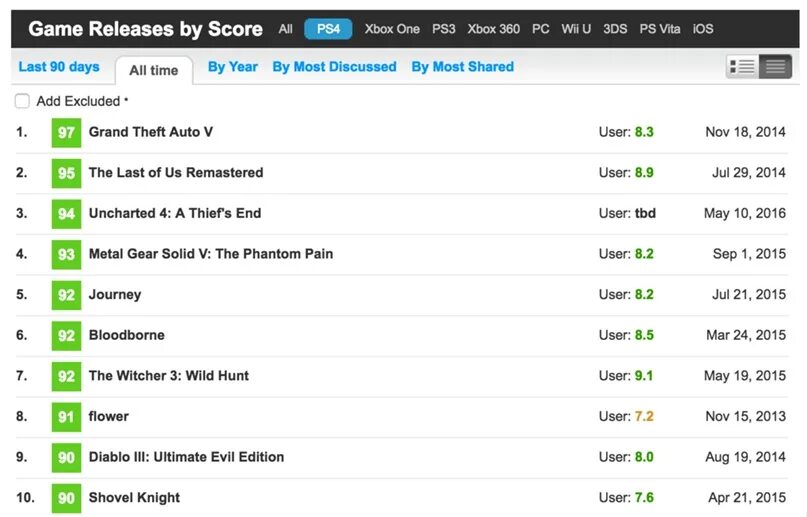Click Journey's user score 8.2
807x517 pixels.
(x=643, y=295)
